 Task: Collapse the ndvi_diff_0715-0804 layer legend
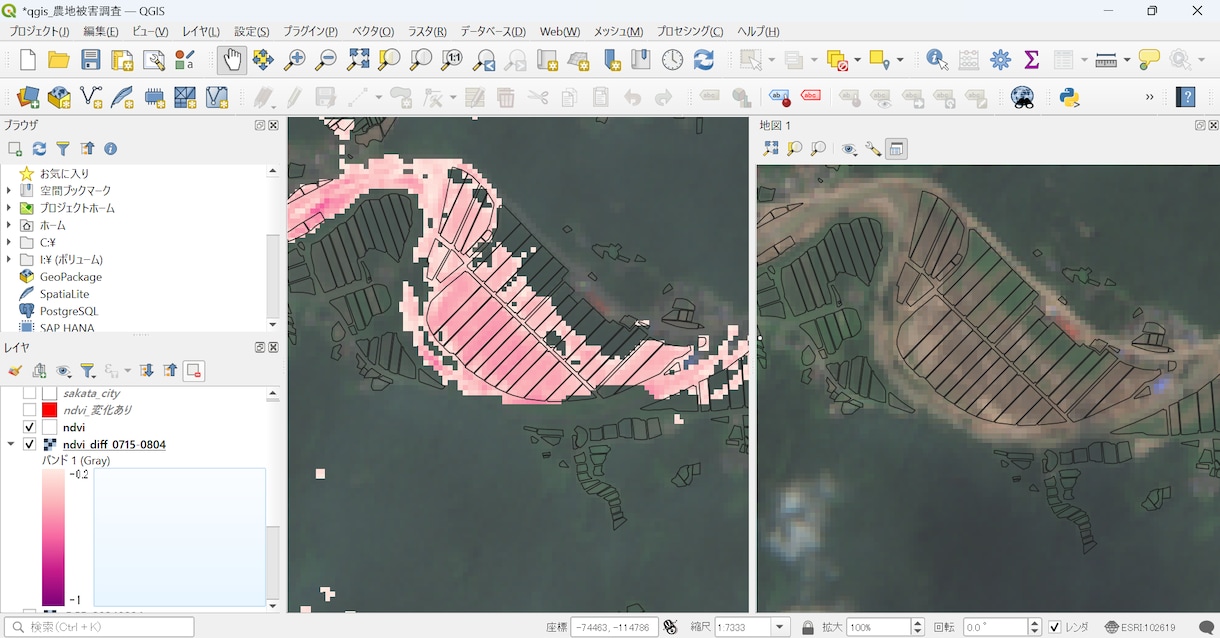(10, 444)
